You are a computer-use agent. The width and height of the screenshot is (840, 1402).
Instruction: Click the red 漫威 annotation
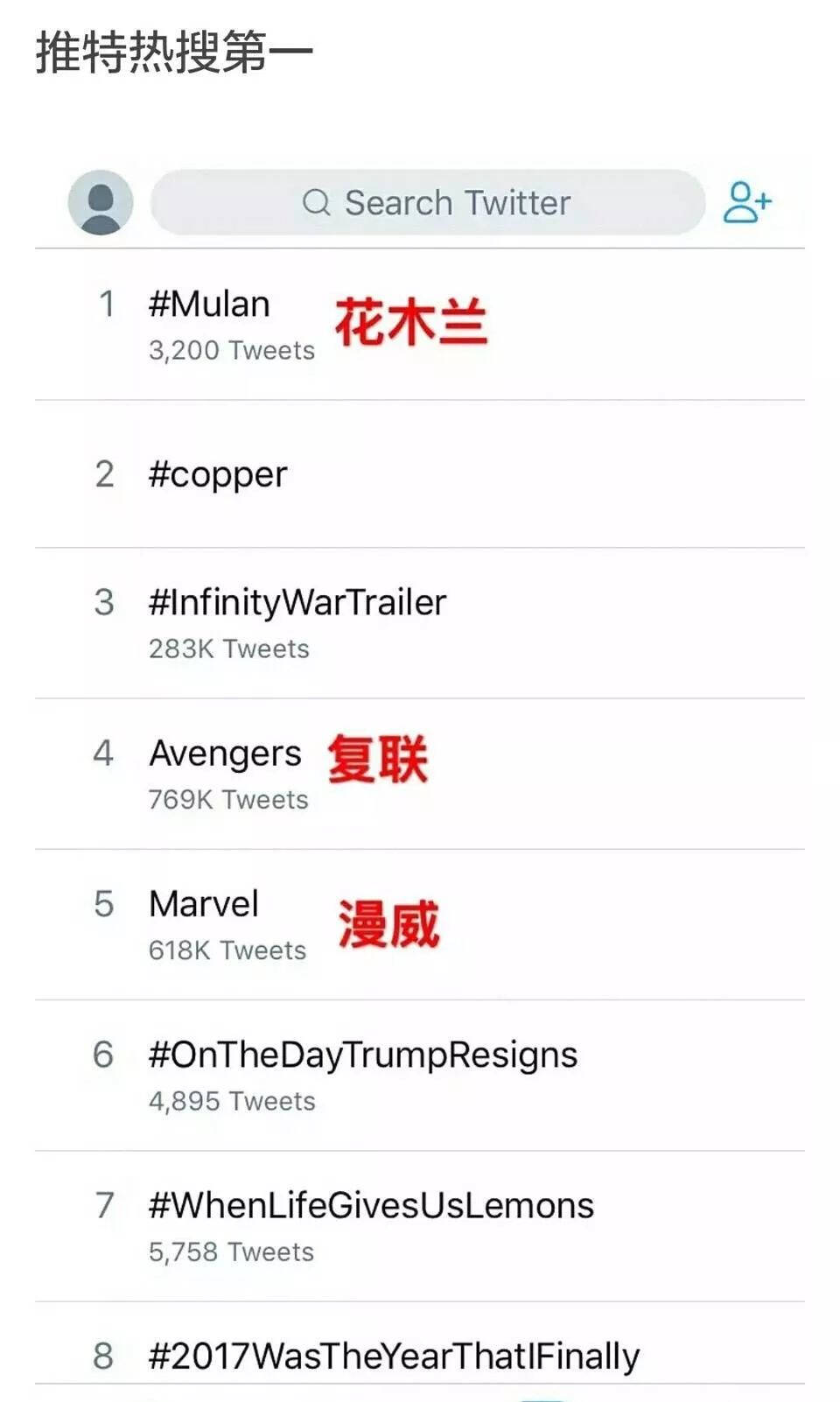pyautogui.click(x=388, y=923)
